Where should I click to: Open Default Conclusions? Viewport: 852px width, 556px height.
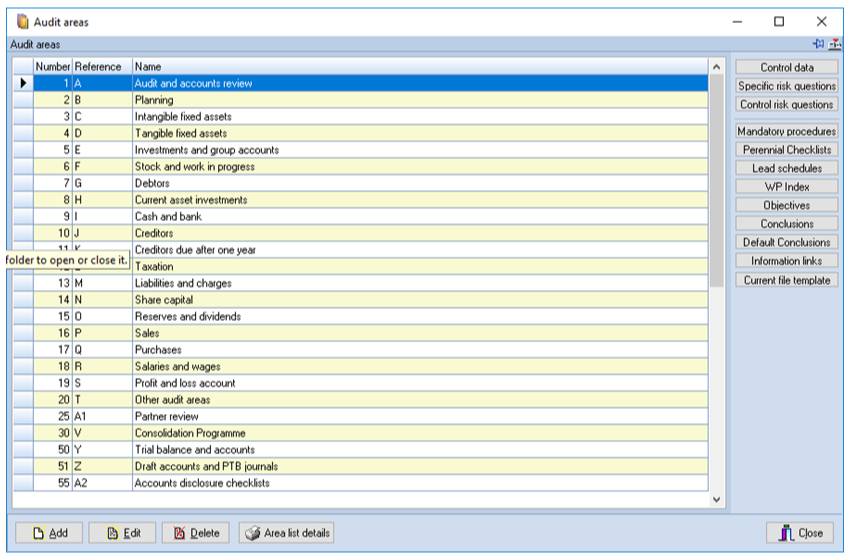787,242
